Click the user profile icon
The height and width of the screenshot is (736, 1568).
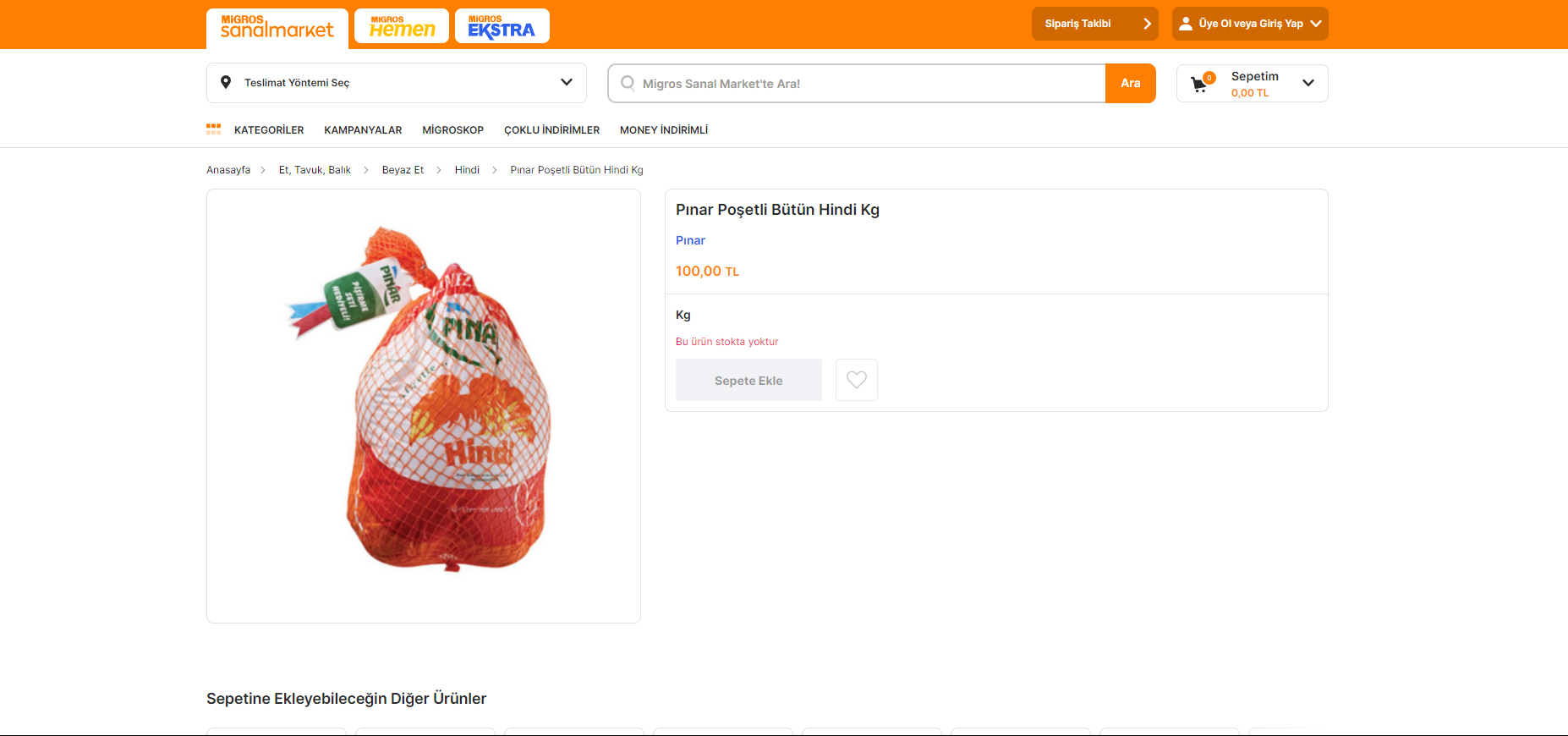(x=1186, y=24)
